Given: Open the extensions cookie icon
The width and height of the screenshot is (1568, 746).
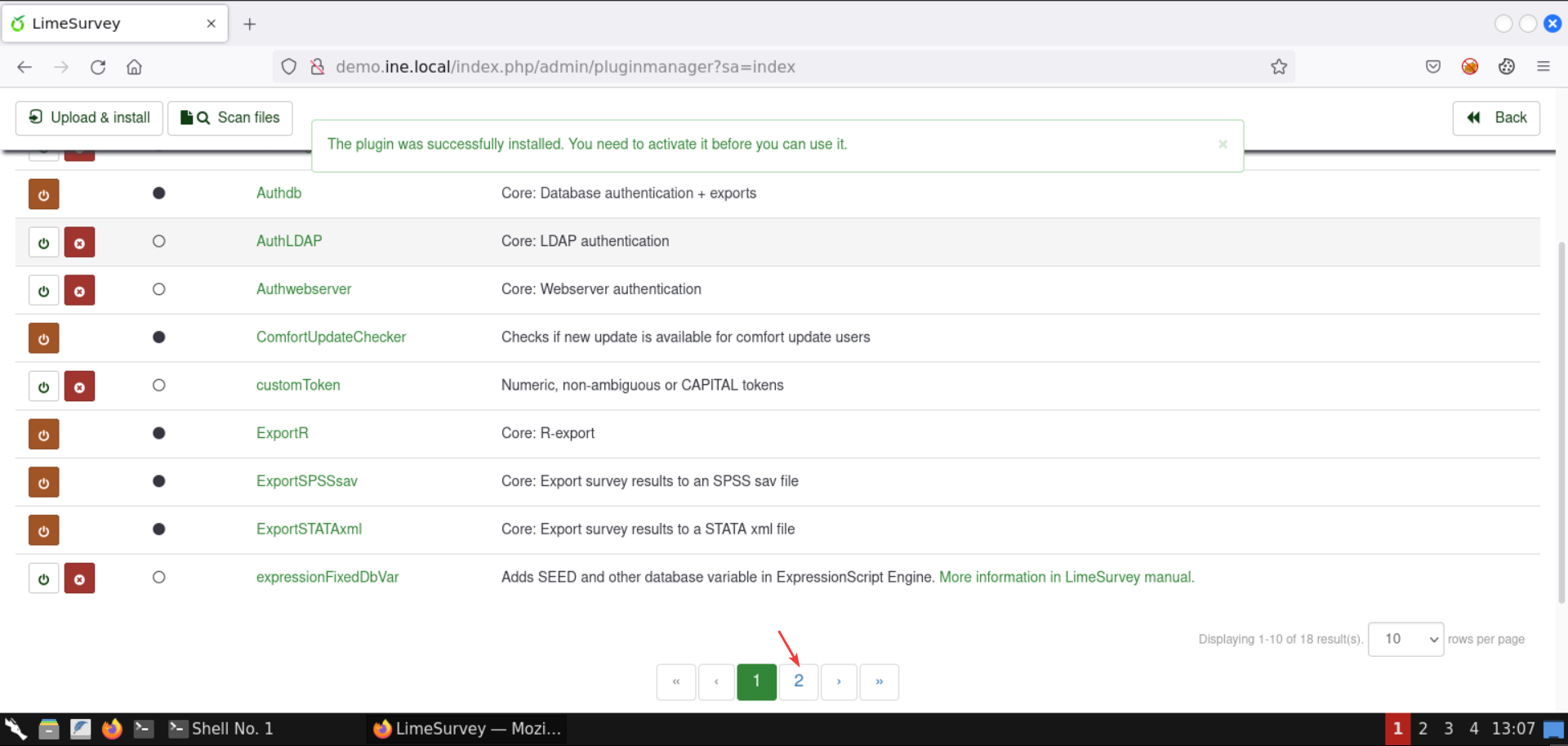Looking at the screenshot, I should point(1507,67).
